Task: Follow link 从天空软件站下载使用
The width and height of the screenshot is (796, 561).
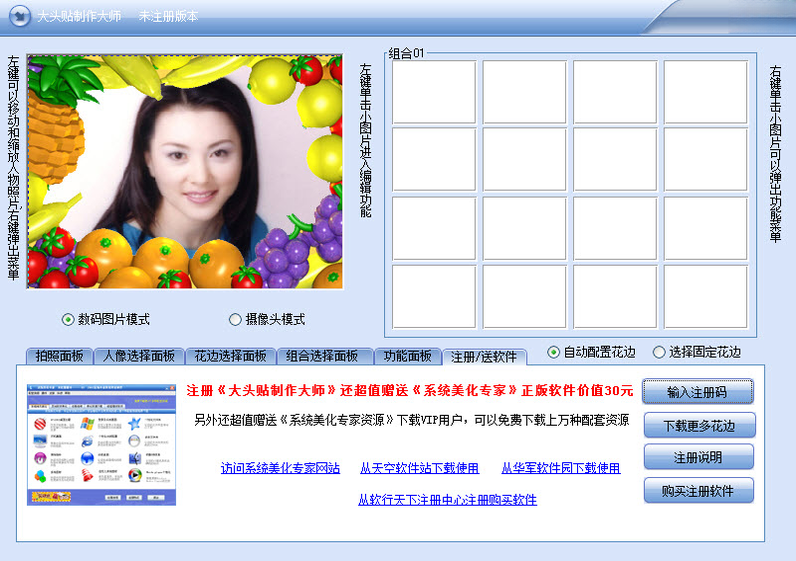Action: pyautogui.click(x=419, y=468)
